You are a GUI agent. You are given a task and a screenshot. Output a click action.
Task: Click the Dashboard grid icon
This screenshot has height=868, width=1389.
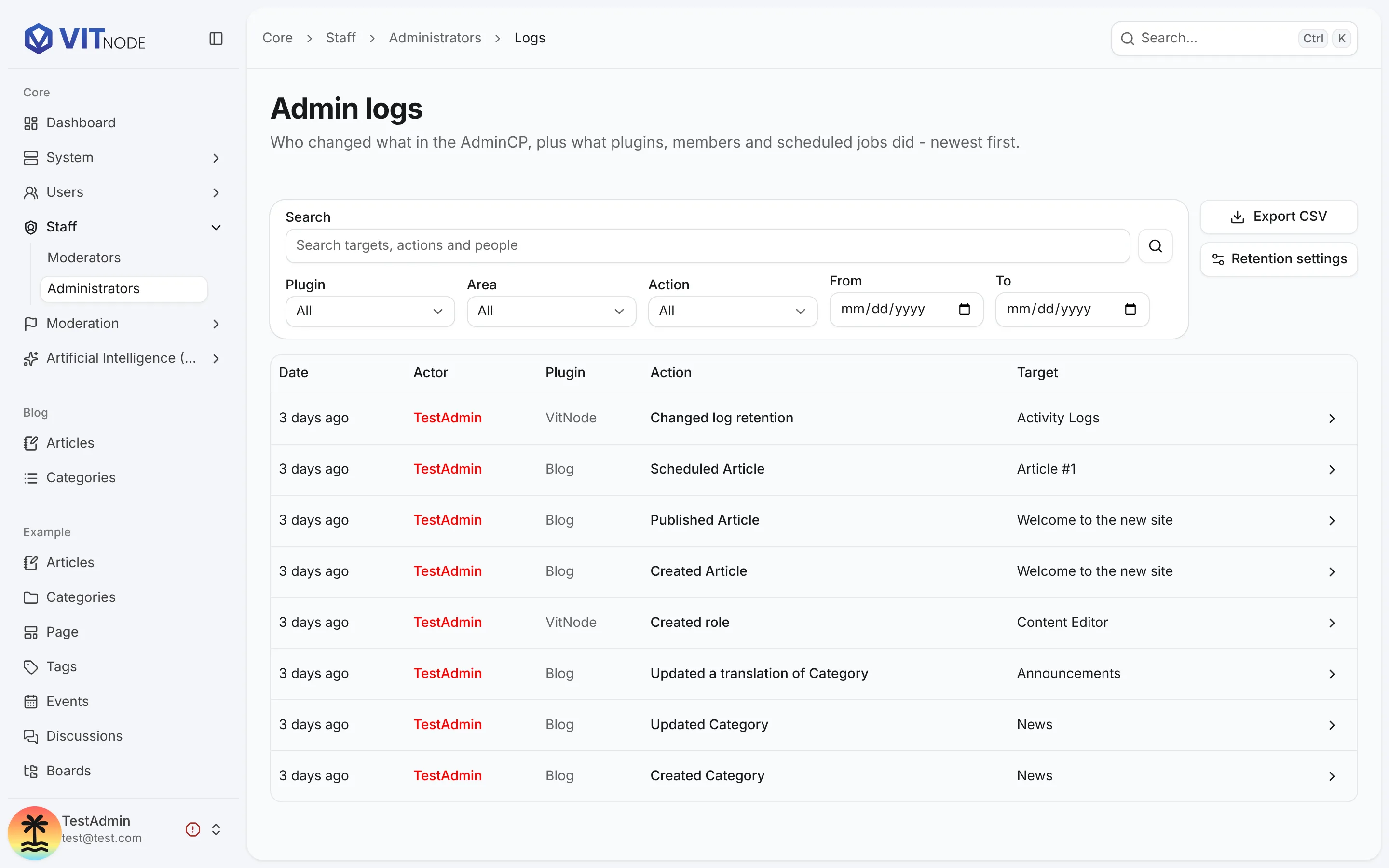tap(31, 123)
